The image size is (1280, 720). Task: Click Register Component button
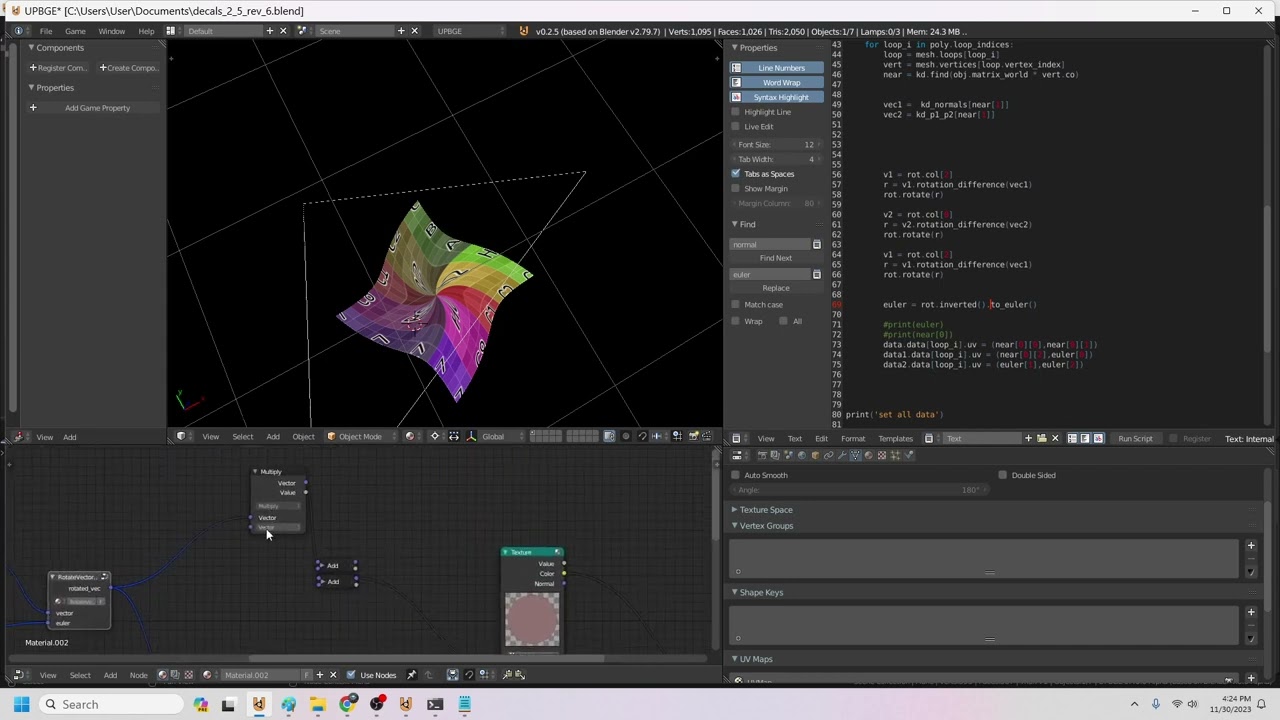tap(58, 68)
